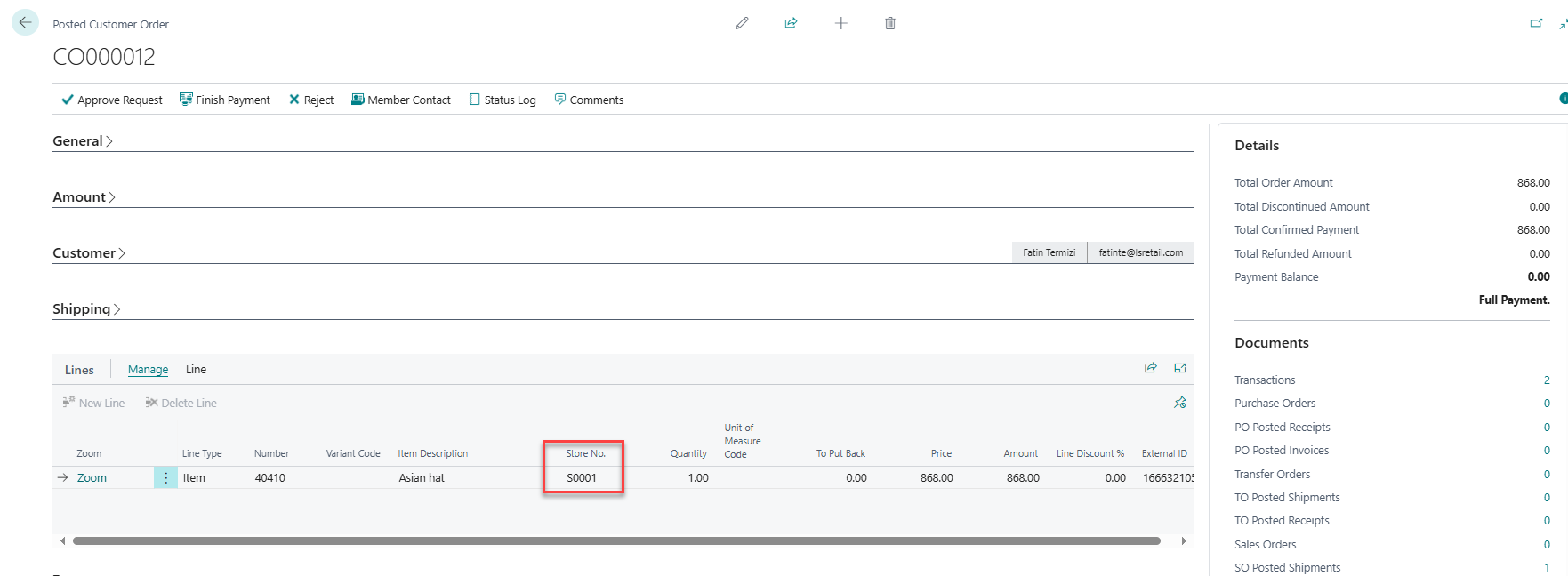1568x576 pixels.
Task: Click the back arrow button
Action: click(25, 23)
